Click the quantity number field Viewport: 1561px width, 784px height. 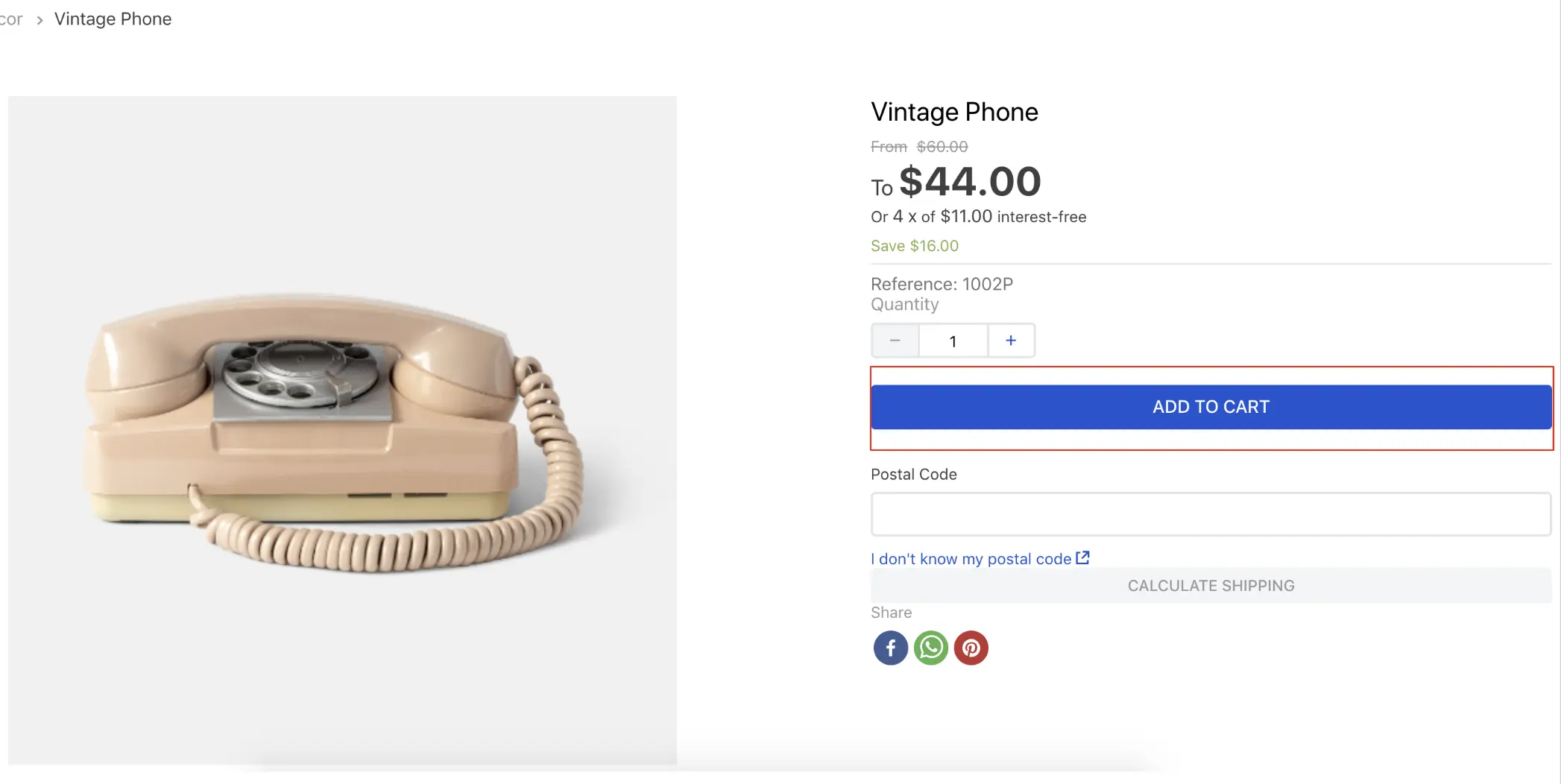point(953,341)
